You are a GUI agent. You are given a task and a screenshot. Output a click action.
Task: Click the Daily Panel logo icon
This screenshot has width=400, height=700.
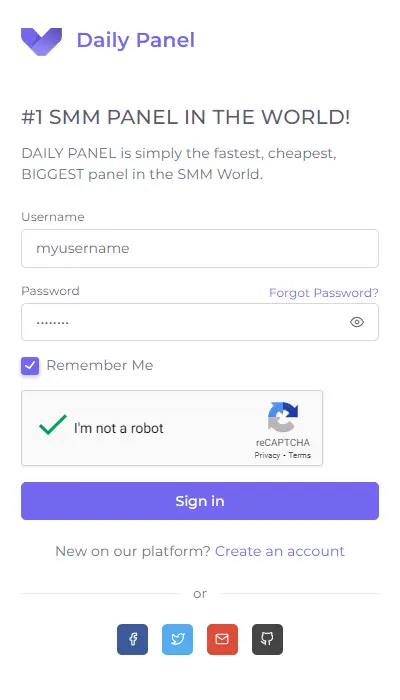pos(42,42)
